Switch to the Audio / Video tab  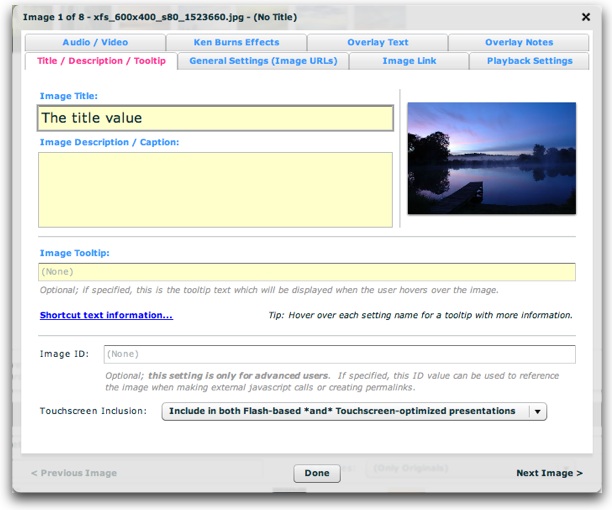[96, 43]
